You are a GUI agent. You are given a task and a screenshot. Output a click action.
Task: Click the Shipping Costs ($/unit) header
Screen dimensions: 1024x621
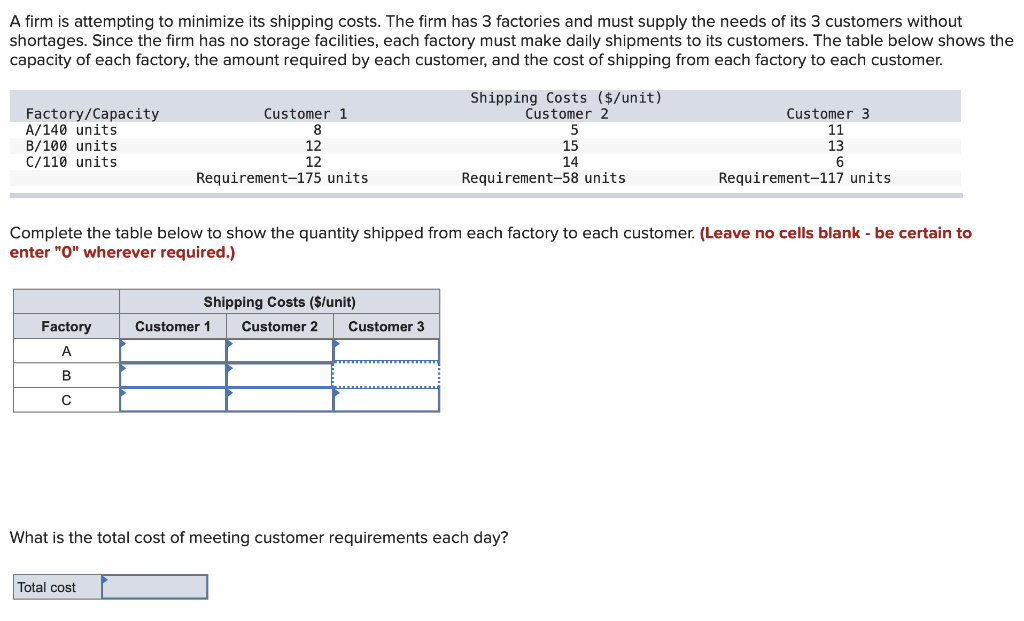click(x=280, y=302)
